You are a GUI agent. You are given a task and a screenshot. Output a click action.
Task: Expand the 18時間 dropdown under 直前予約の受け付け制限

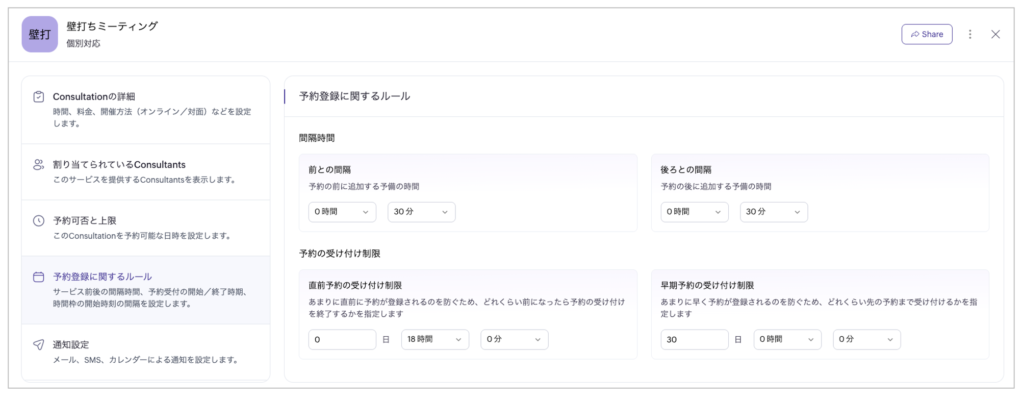coord(435,340)
